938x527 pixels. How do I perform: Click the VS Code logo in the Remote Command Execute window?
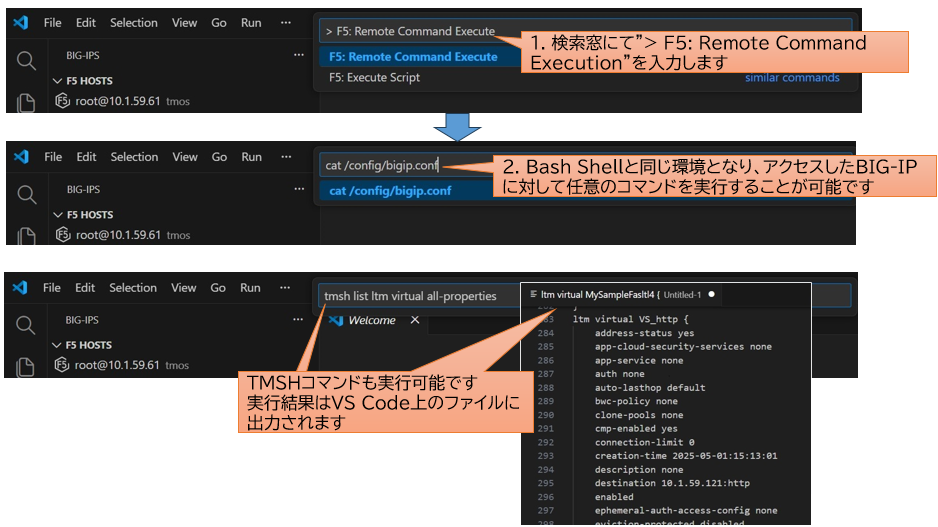21,23
